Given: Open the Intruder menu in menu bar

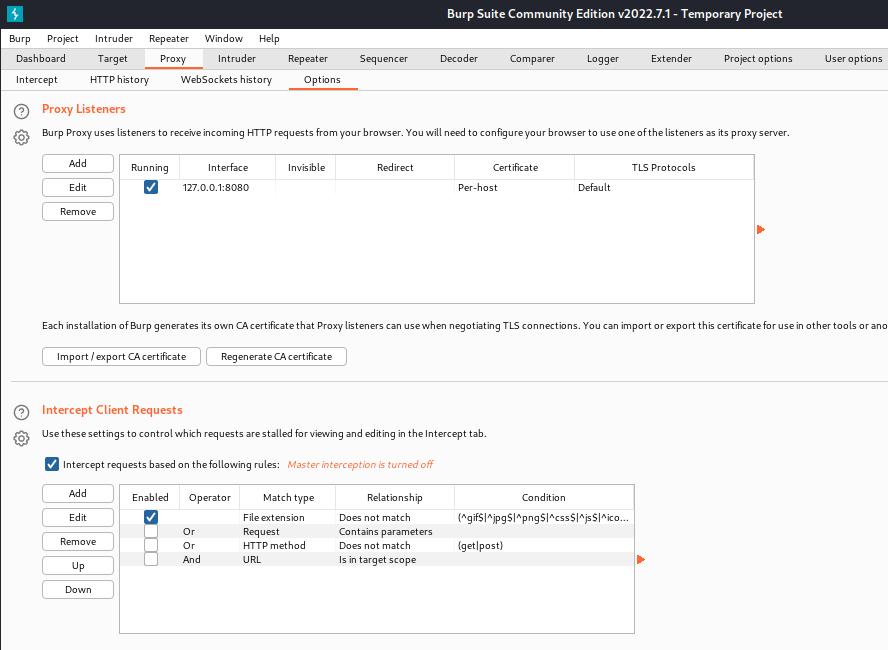Looking at the screenshot, I should click(114, 39).
